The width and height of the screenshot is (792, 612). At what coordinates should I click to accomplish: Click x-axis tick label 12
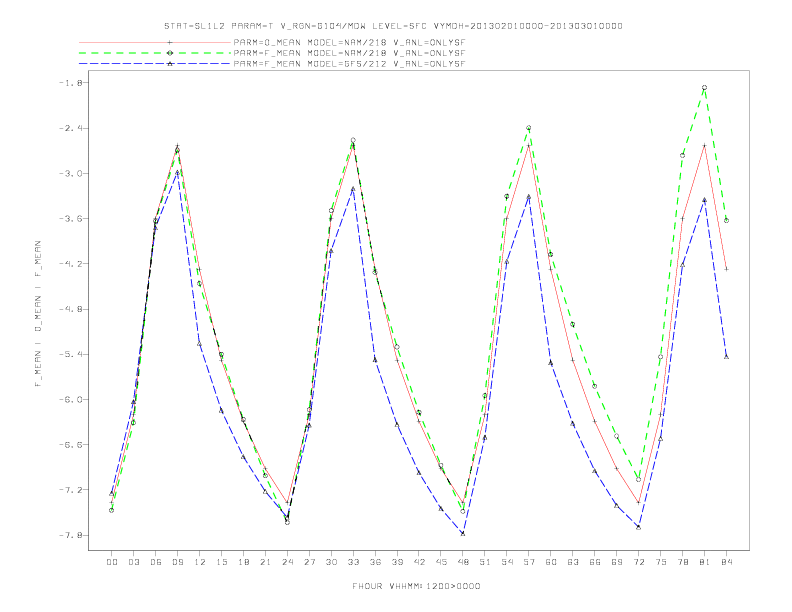[x=200, y=562]
